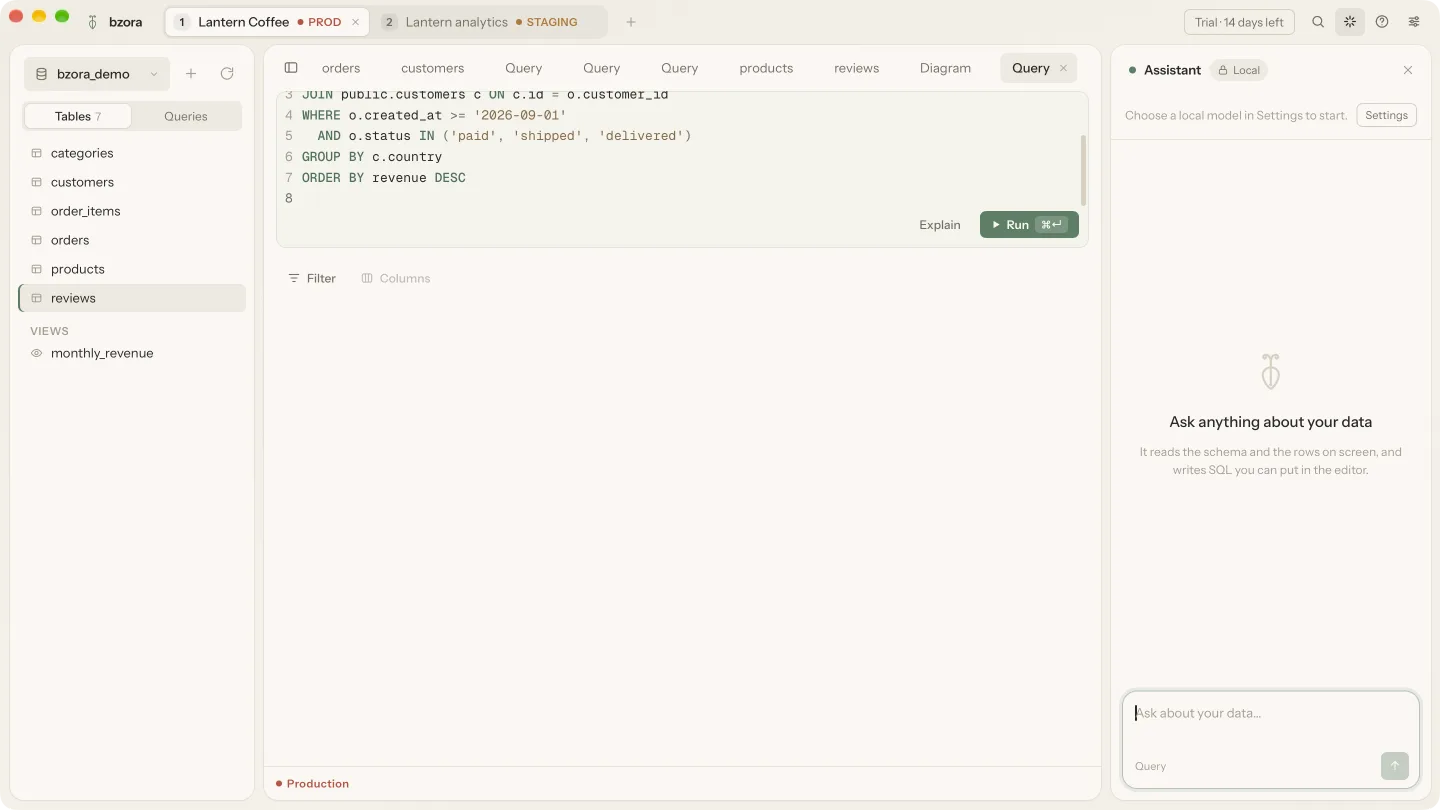Toggle the AI assistant sparkle icon
This screenshot has height=810, width=1440.
pyautogui.click(x=1350, y=22)
